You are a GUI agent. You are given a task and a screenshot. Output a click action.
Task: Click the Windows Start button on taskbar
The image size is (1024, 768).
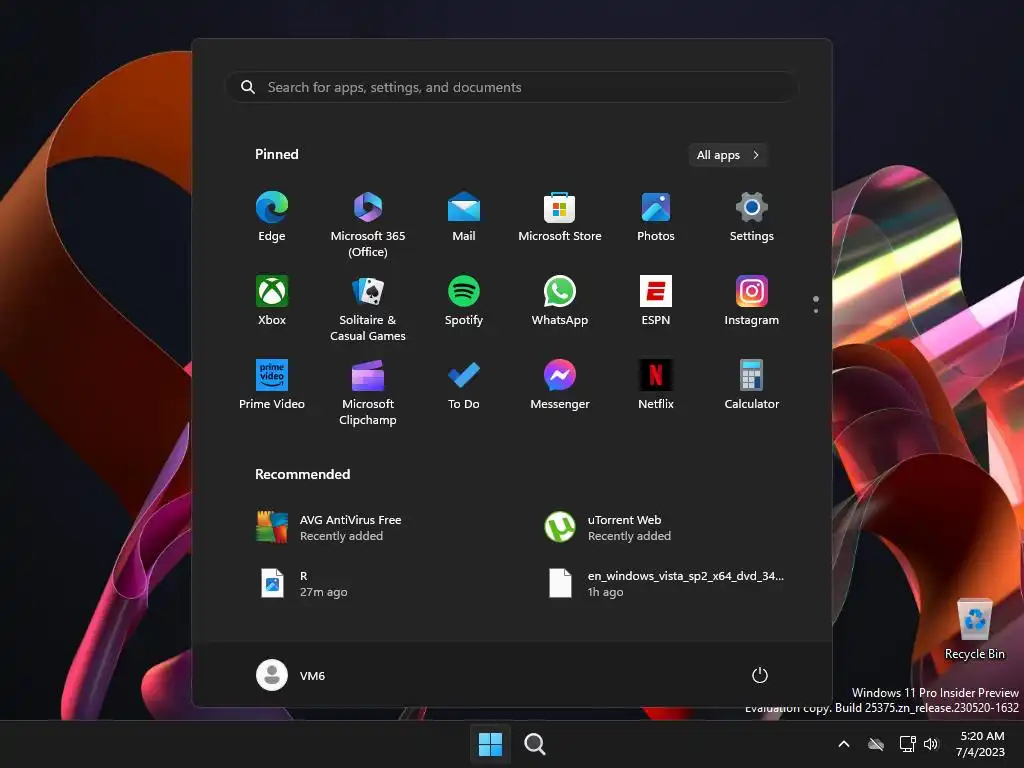click(x=490, y=744)
